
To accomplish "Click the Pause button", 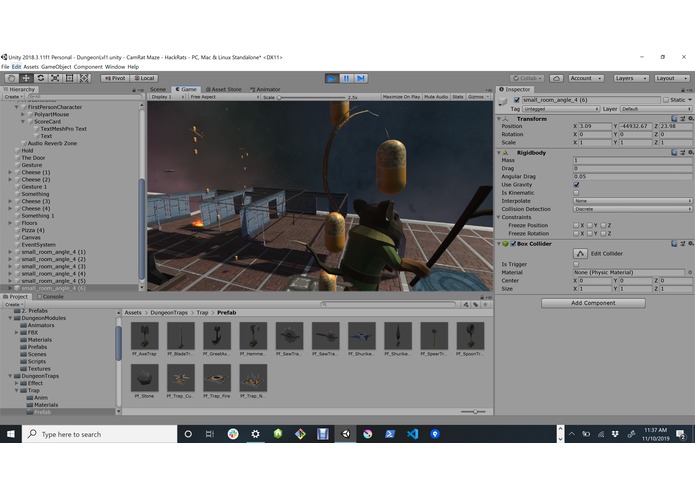I will tap(346, 78).
